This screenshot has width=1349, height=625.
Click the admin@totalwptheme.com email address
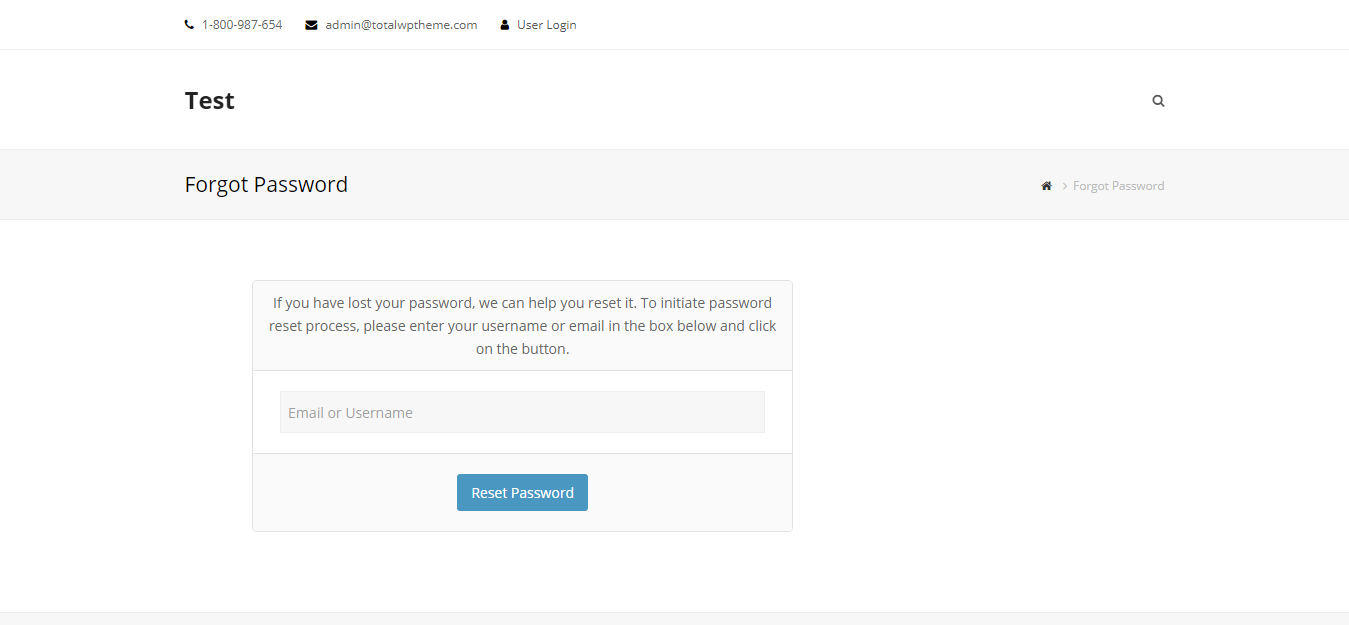coord(401,25)
